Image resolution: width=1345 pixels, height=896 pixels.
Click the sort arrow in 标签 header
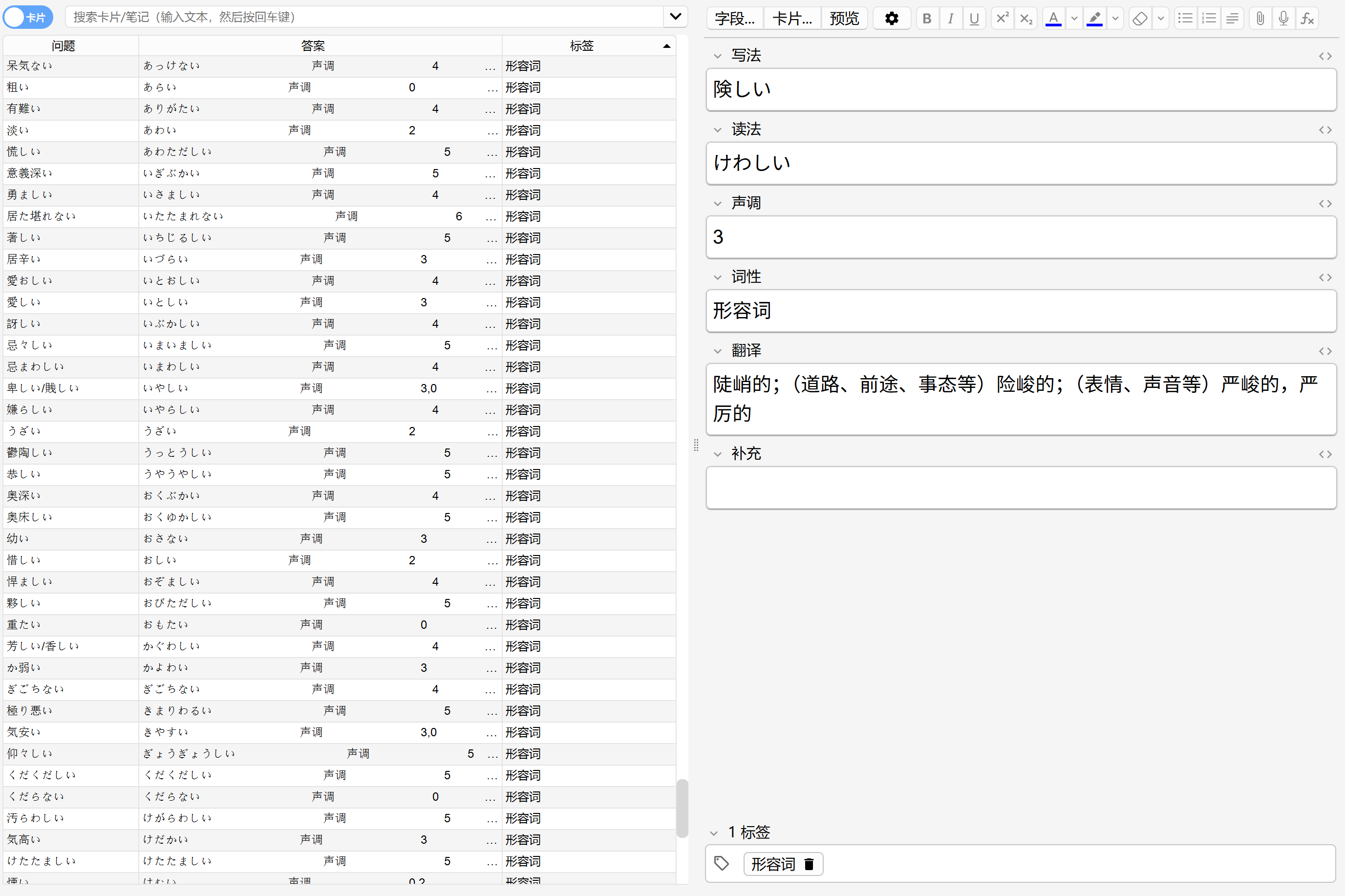pyautogui.click(x=666, y=46)
